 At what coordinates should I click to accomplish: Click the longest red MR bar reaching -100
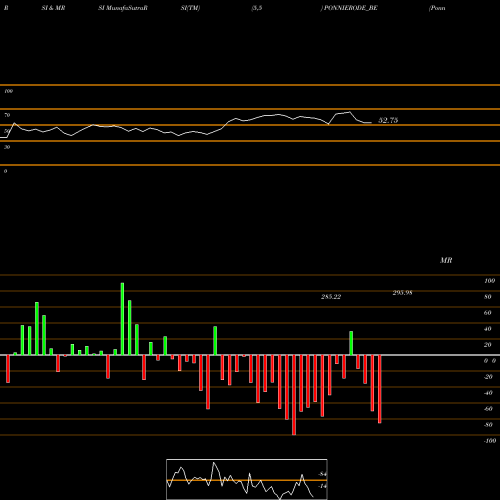pyautogui.click(x=294, y=395)
